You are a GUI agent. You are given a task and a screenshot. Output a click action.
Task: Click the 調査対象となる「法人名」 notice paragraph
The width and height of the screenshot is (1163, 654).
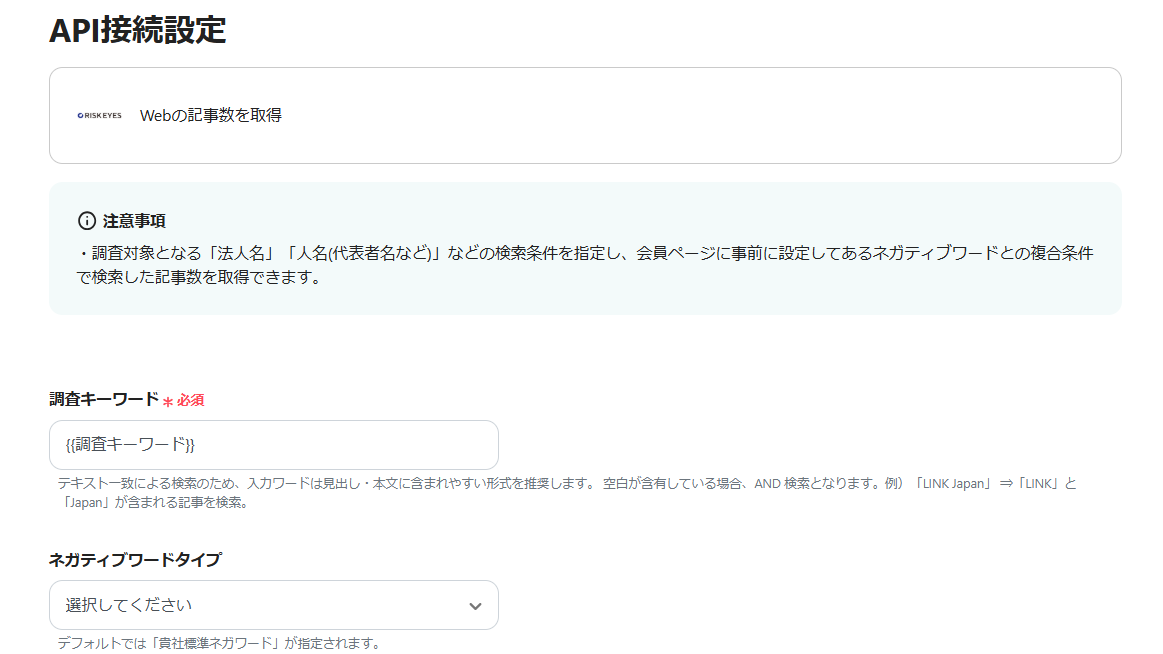point(585,265)
